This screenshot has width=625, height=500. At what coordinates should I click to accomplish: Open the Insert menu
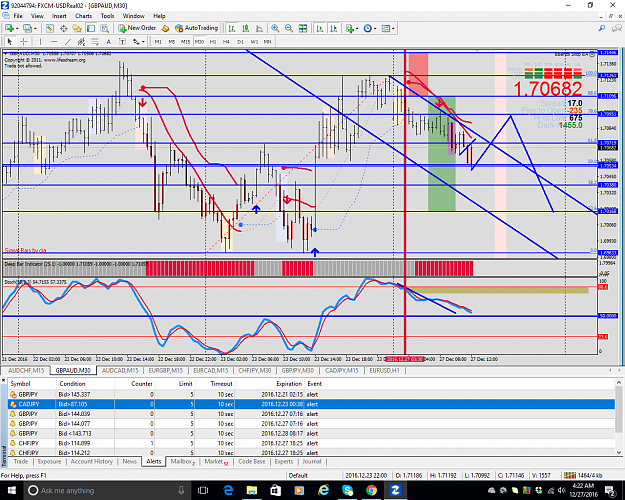coord(59,16)
